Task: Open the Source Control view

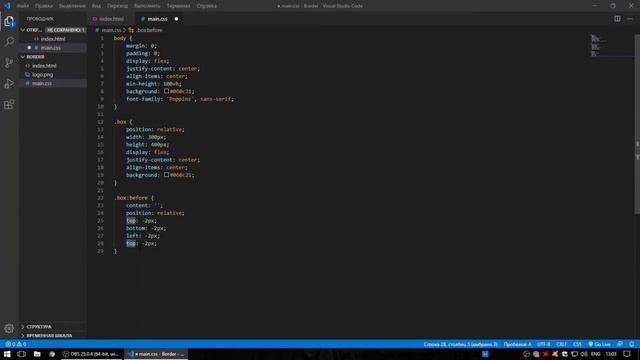Action: (x=9, y=62)
